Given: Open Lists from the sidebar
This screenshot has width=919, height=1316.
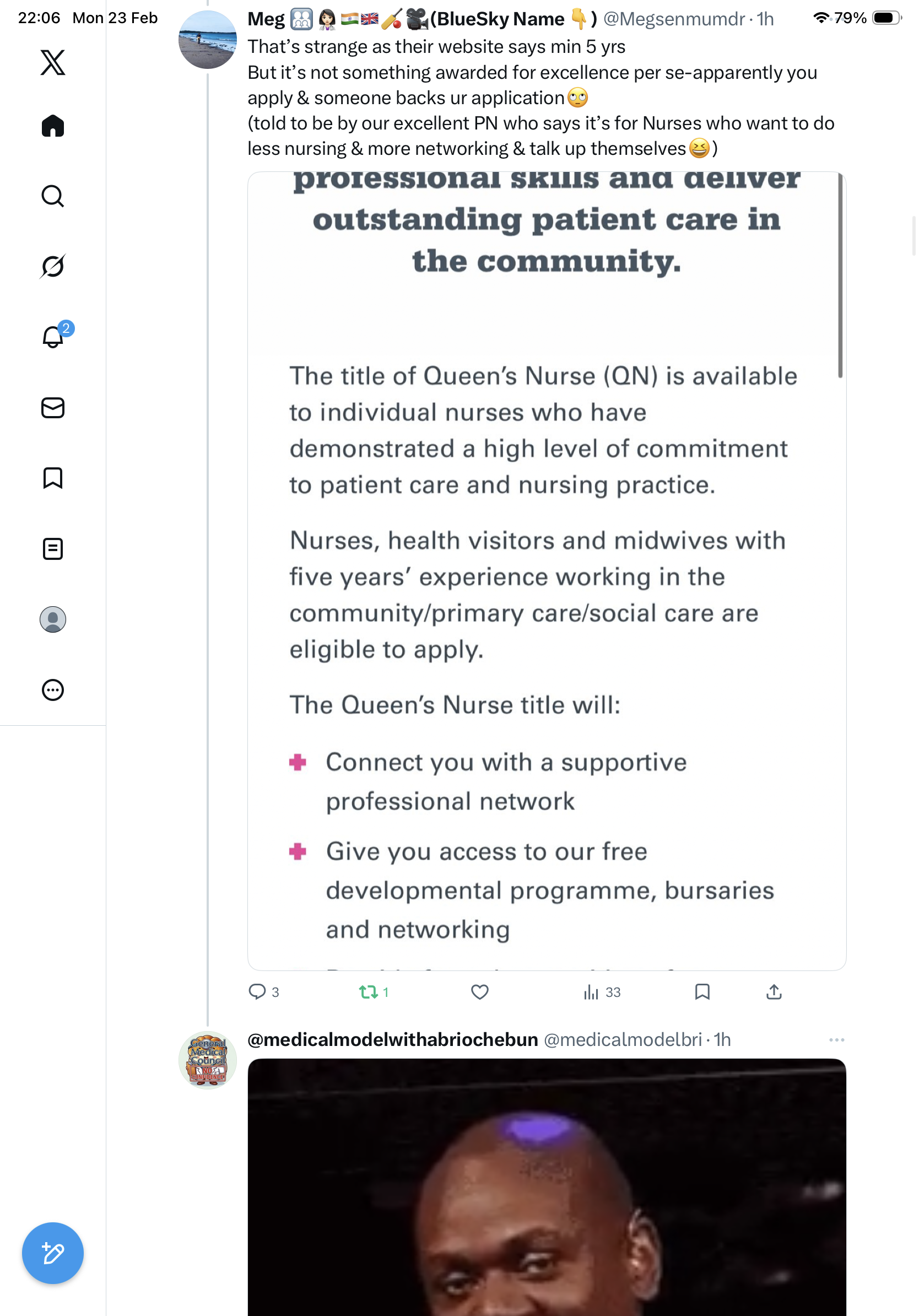Looking at the screenshot, I should coord(53,548).
